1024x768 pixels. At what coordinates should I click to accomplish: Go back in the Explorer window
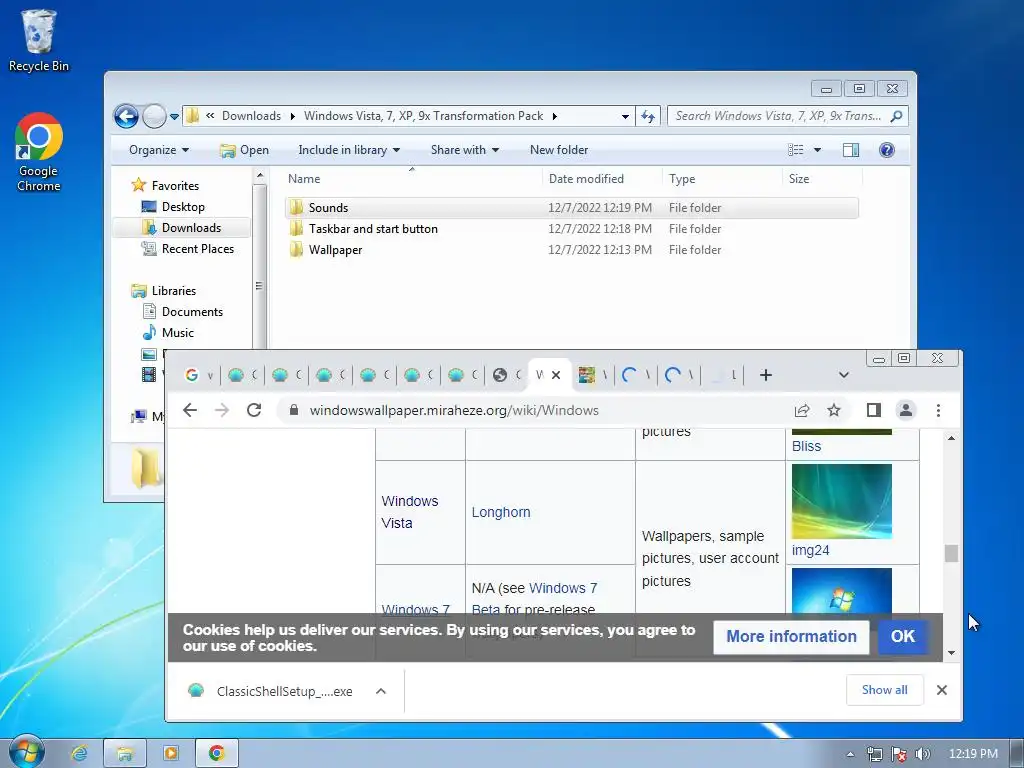coord(126,116)
